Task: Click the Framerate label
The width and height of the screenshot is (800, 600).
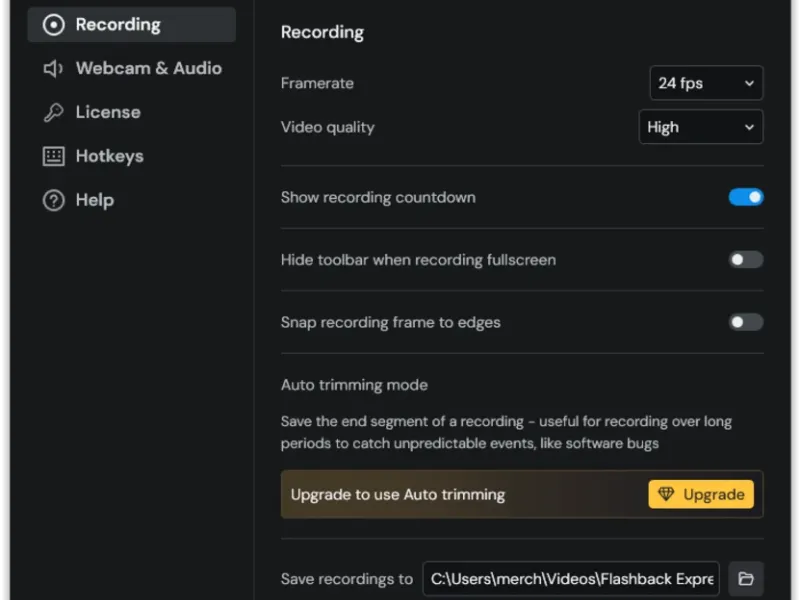Action: (x=317, y=83)
